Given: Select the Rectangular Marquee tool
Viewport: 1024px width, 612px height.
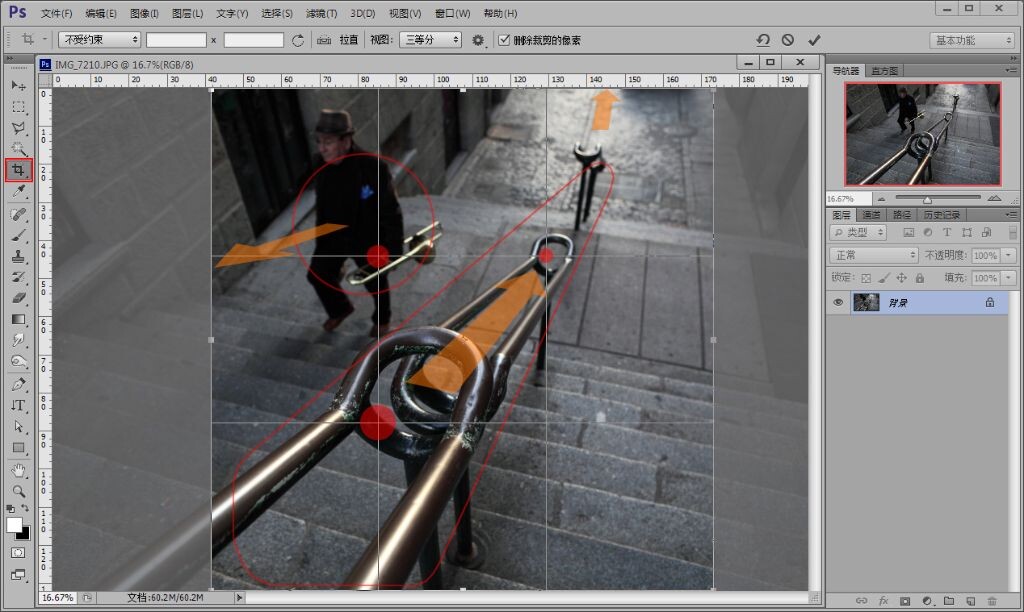Looking at the screenshot, I should tap(18, 106).
